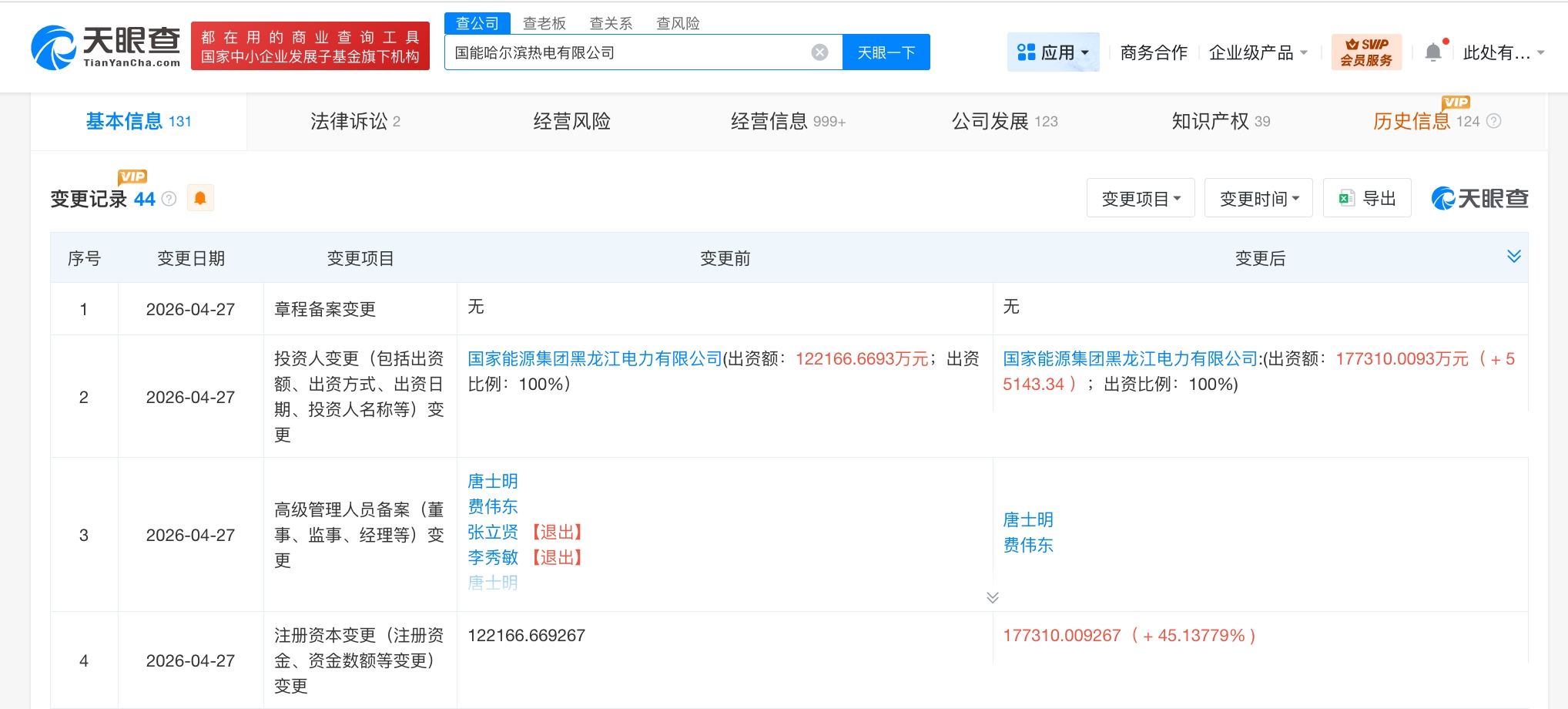Open the 历史信息 VIP tab
1568x709 pixels.
(x=1426, y=121)
